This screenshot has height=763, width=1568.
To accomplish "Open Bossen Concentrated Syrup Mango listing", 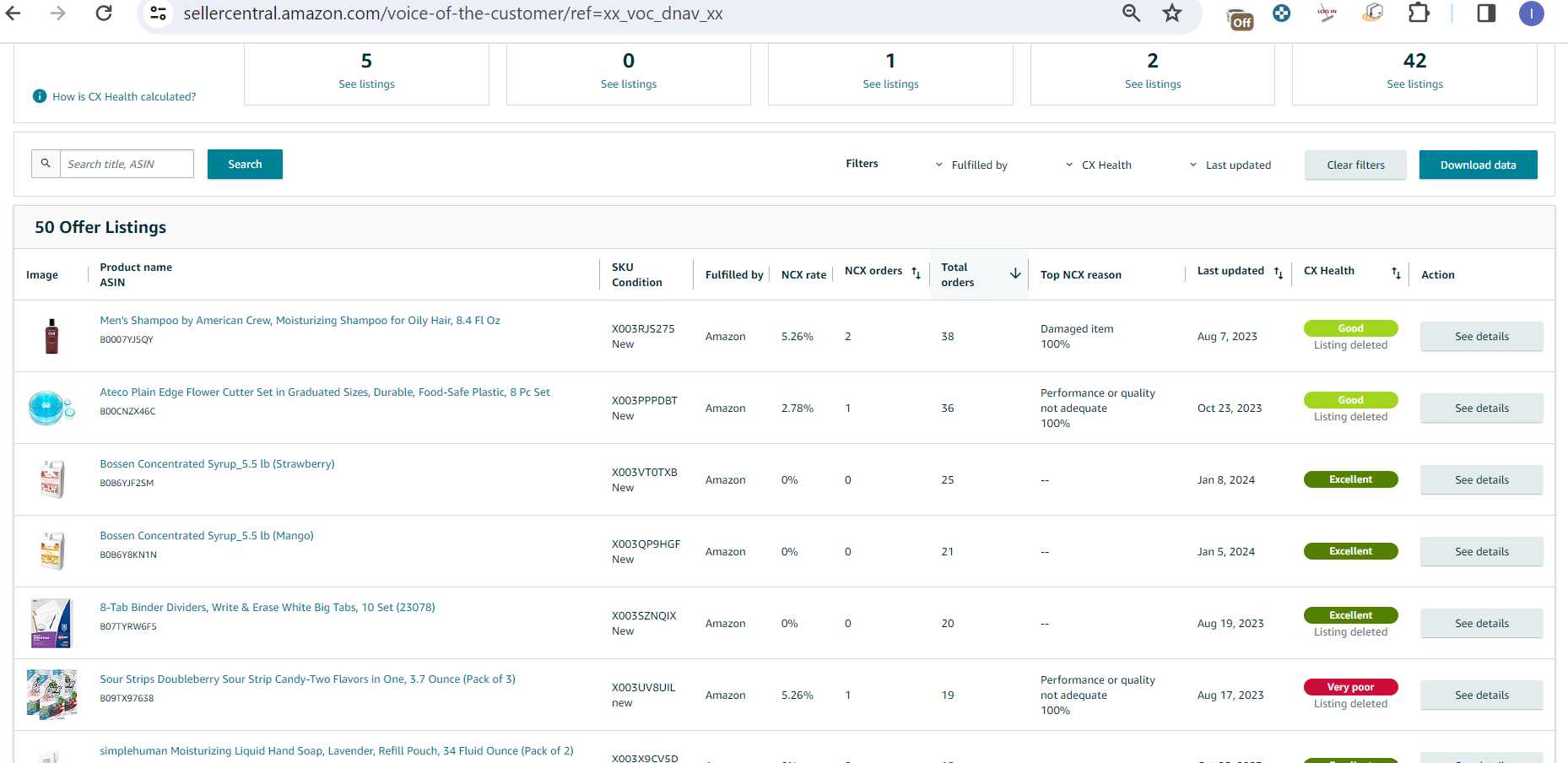I will [207, 535].
